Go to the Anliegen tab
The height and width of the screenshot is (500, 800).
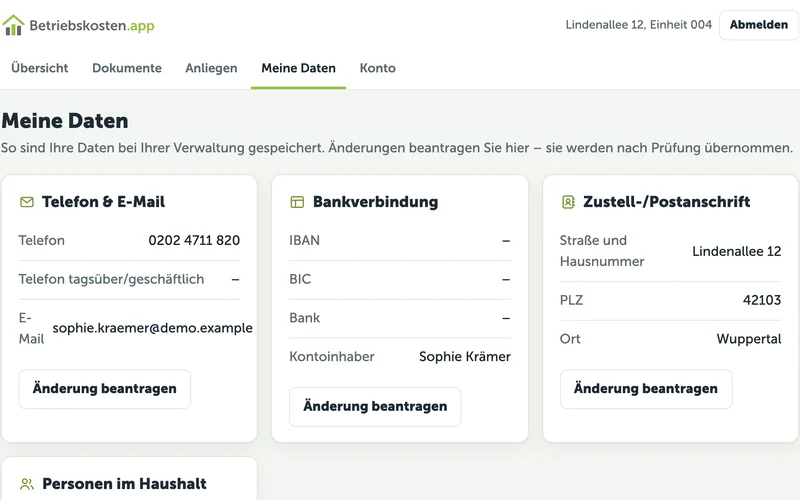point(211,68)
